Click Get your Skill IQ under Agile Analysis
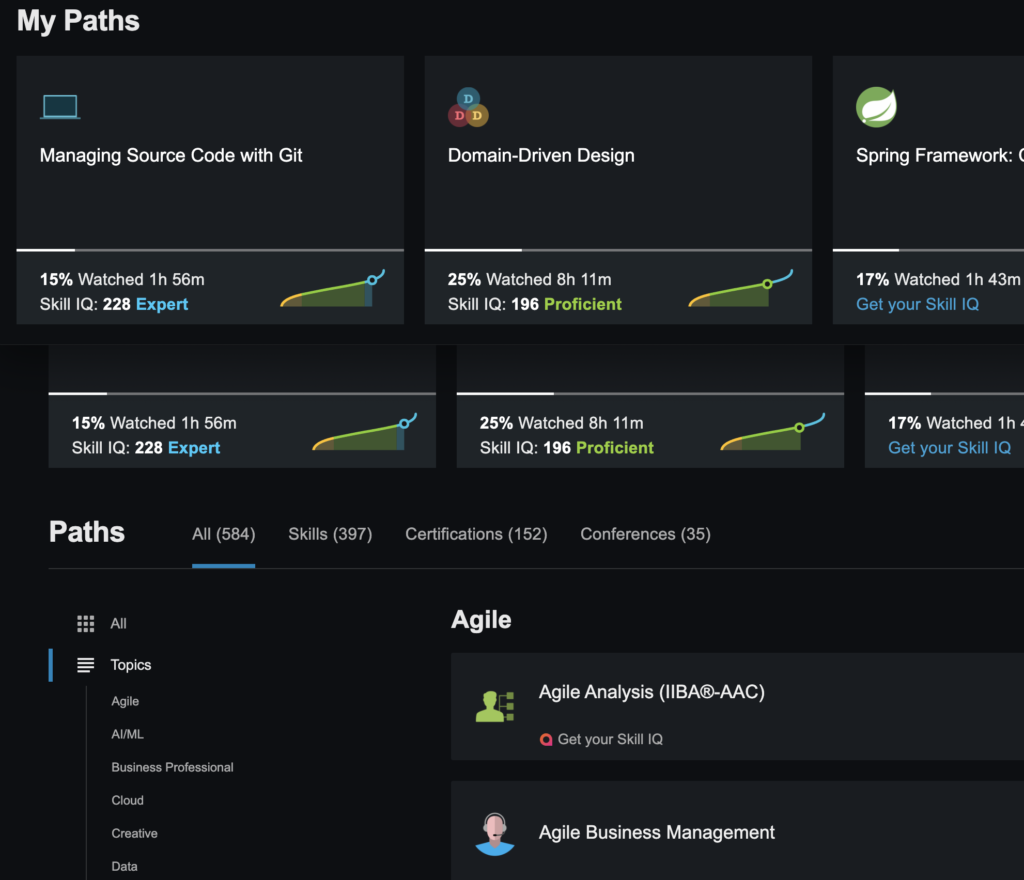The image size is (1024, 880). point(610,739)
